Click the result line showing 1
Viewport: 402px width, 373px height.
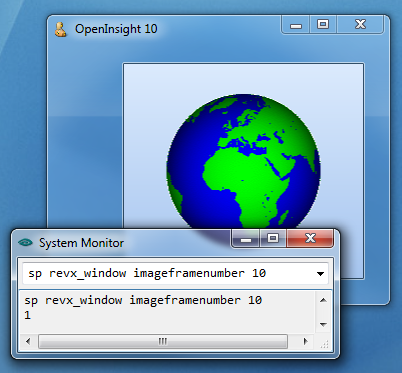click(x=27, y=315)
